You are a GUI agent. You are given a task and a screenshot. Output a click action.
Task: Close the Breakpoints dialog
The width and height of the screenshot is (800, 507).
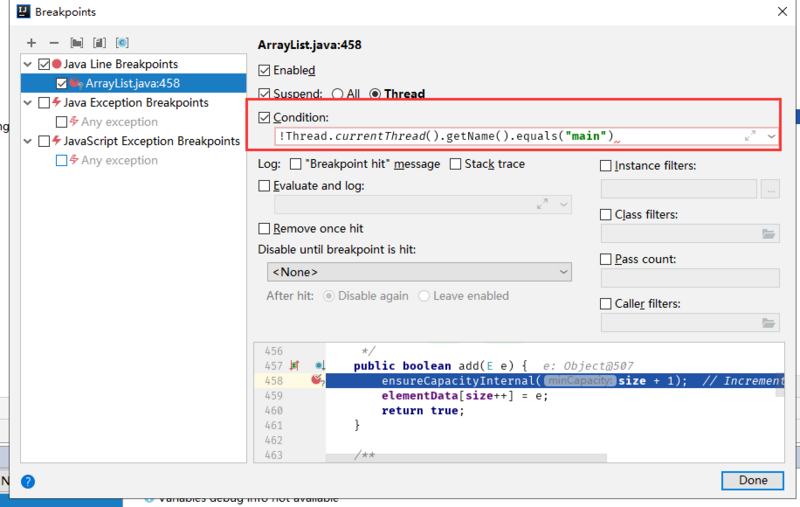pos(782,11)
